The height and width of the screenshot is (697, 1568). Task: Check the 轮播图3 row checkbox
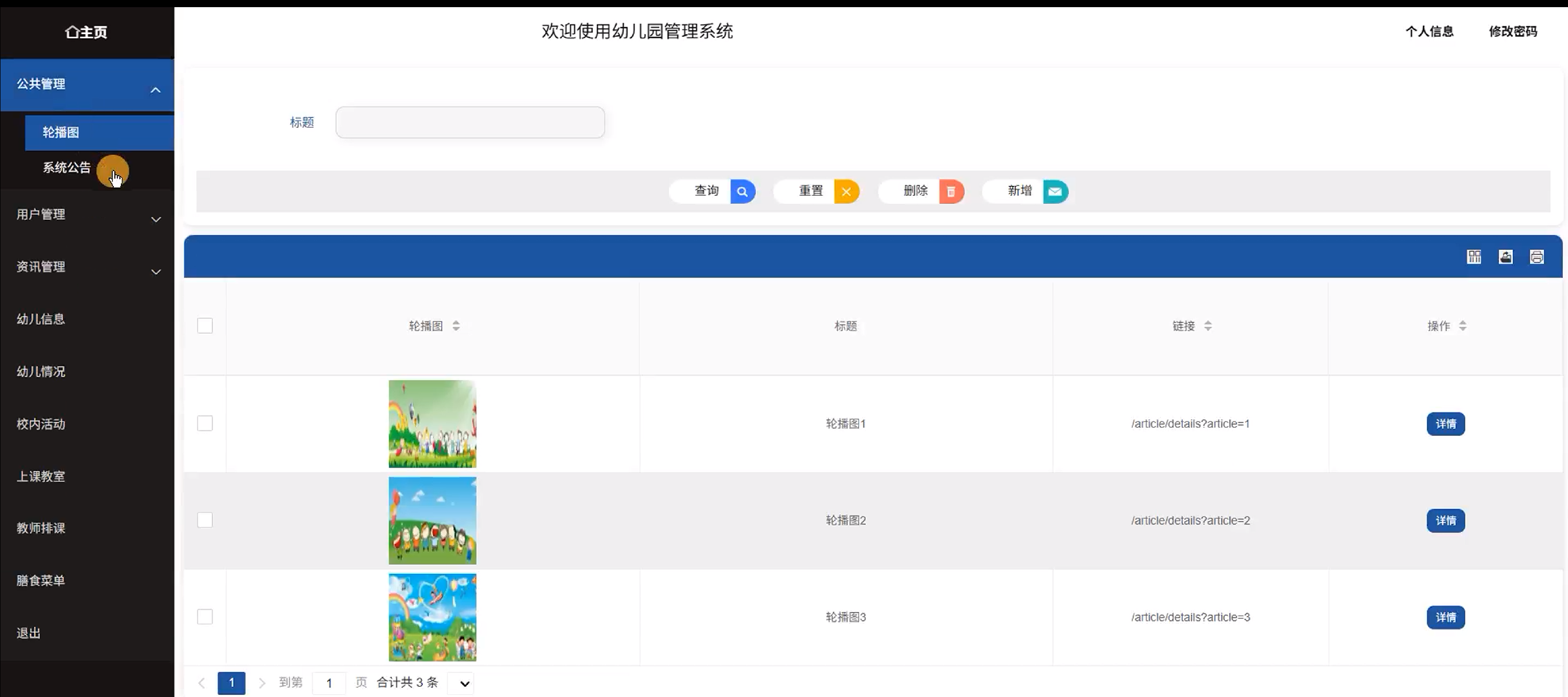click(x=205, y=617)
